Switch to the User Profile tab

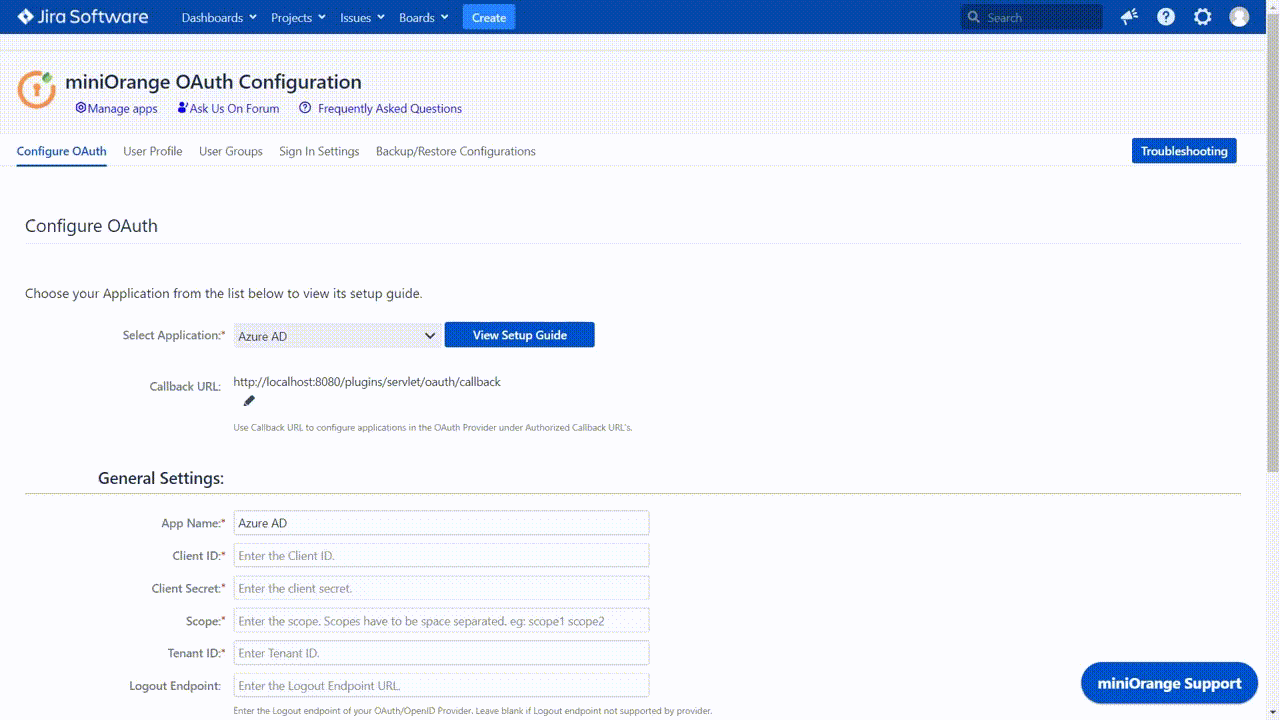(153, 151)
